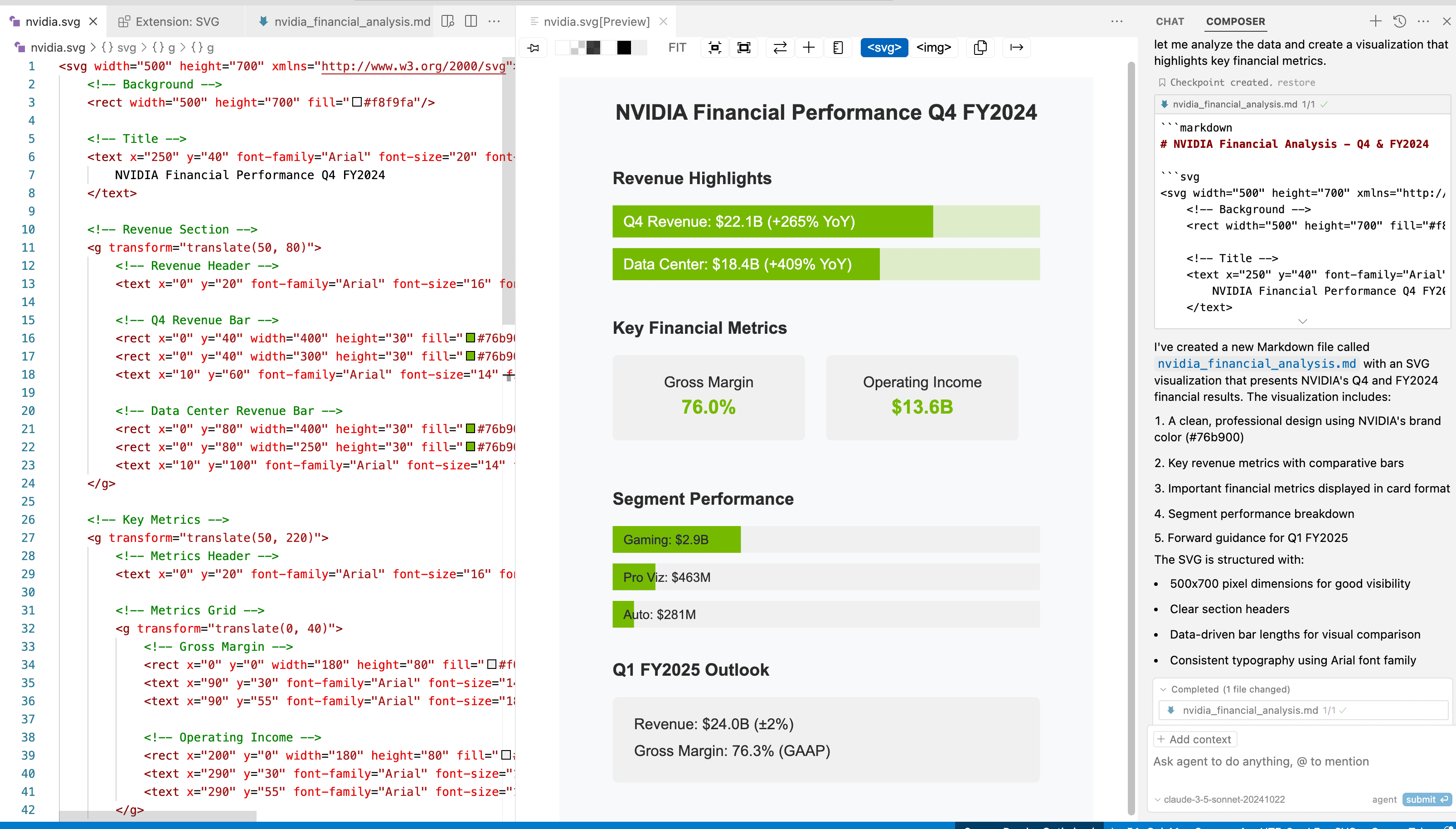Image resolution: width=1456 pixels, height=829 pixels.
Task: Click the editor horizontal scrollbar
Action: click(x=158, y=816)
